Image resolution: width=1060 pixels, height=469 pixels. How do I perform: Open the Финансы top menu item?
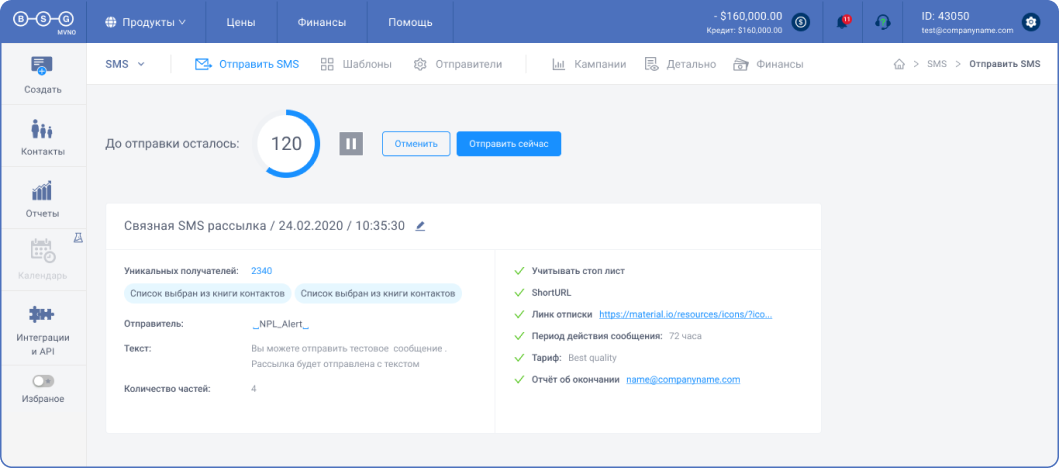click(x=322, y=22)
